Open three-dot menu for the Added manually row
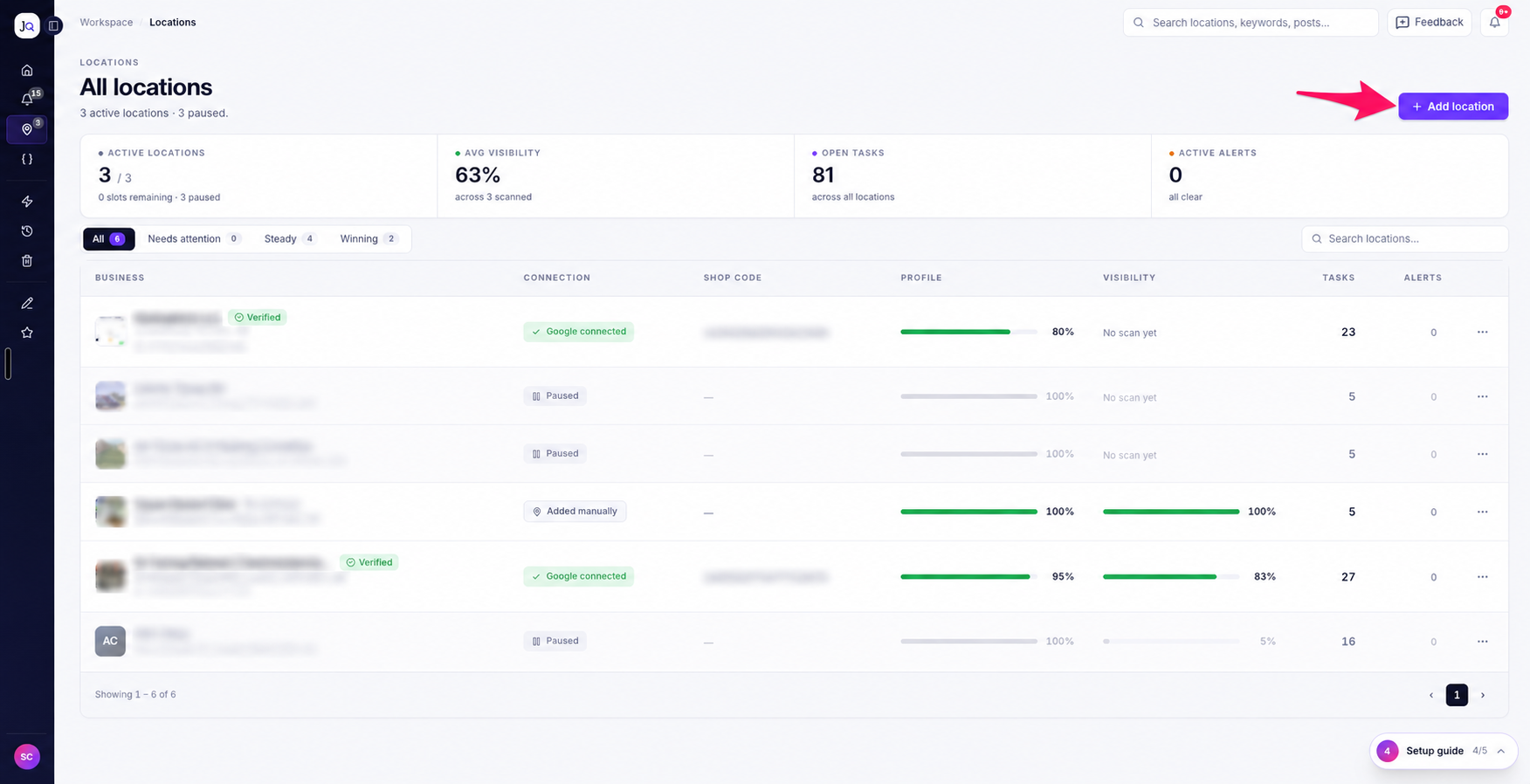The width and height of the screenshot is (1530, 784). click(1483, 512)
